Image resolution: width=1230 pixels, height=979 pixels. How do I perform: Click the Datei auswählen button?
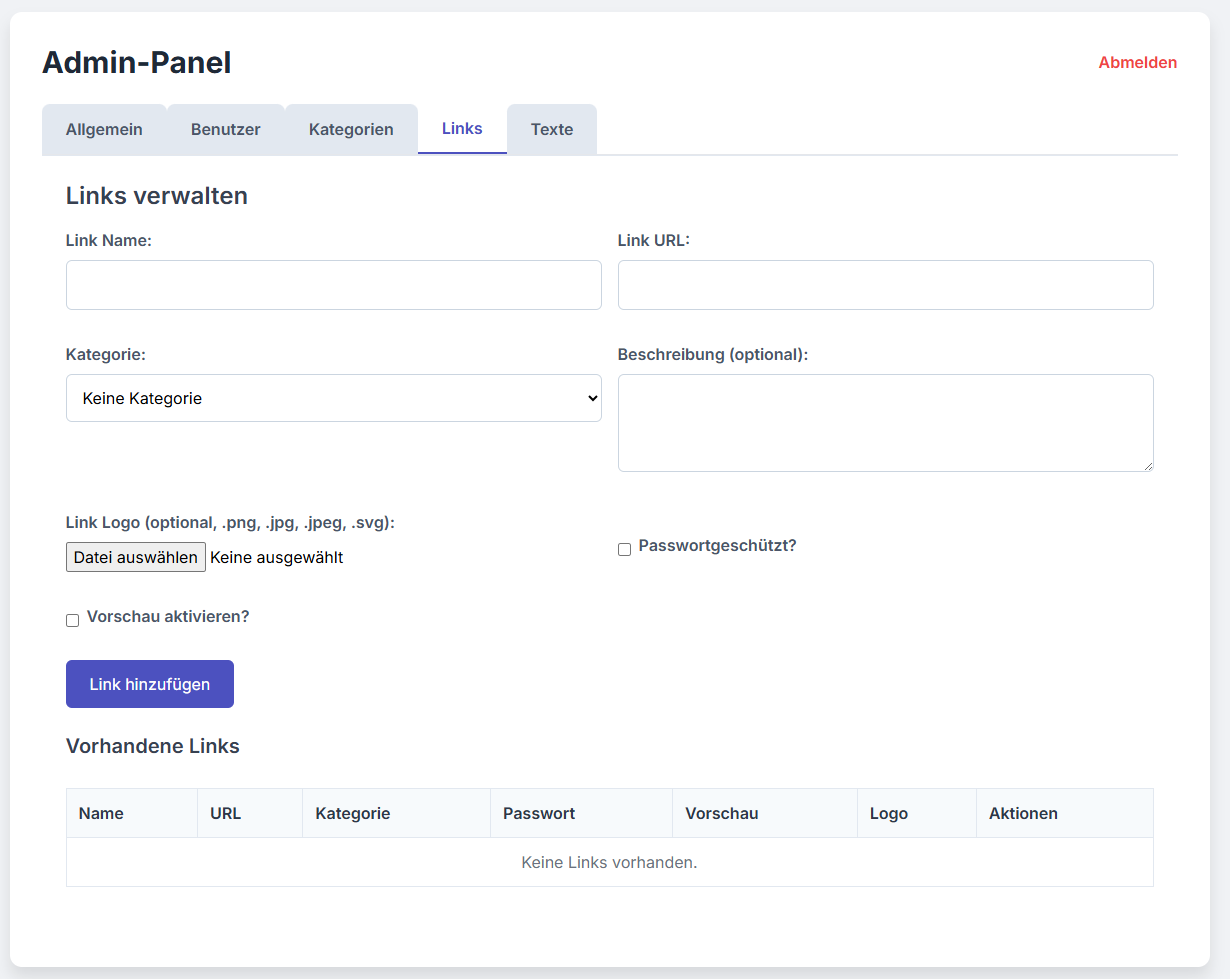tap(135, 557)
